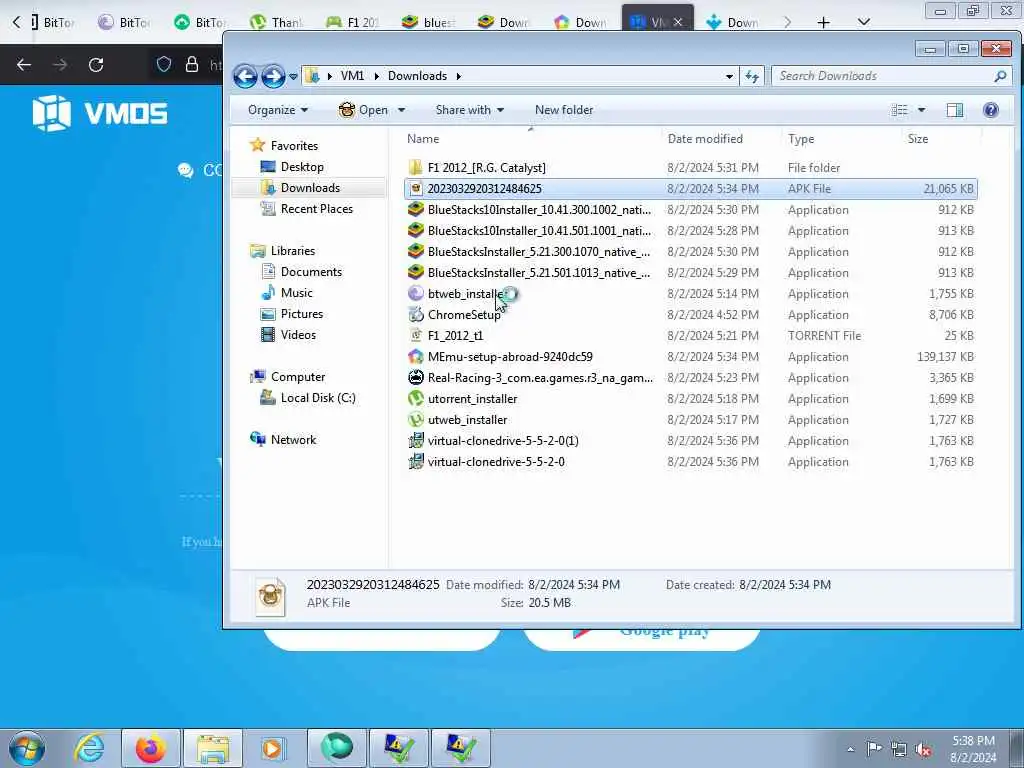1024x768 pixels.
Task: Expand the view options dropdown arrow
Action: 921,110
